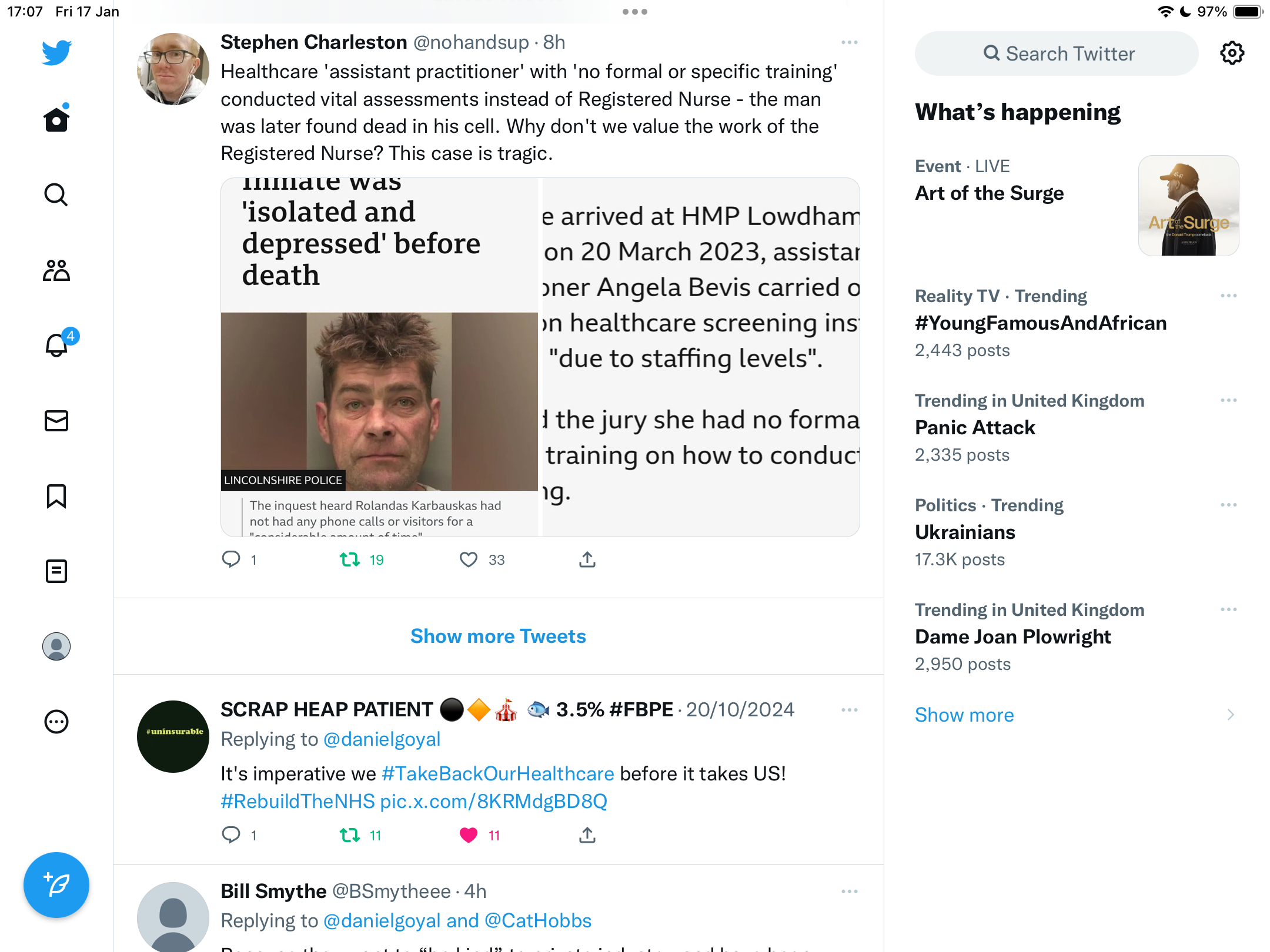Undo retweet on Stephen Charleston's tweet
This screenshot has height=952, width=1270.
tap(350, 559)
